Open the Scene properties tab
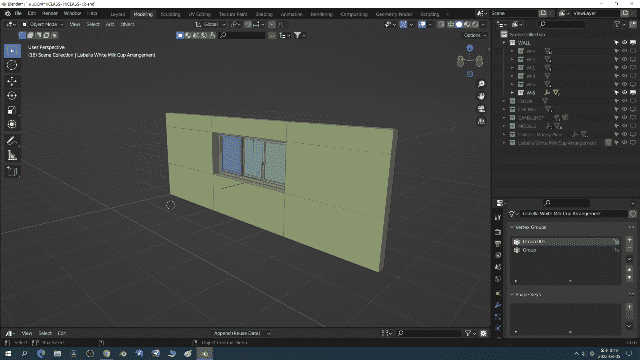 498,267
